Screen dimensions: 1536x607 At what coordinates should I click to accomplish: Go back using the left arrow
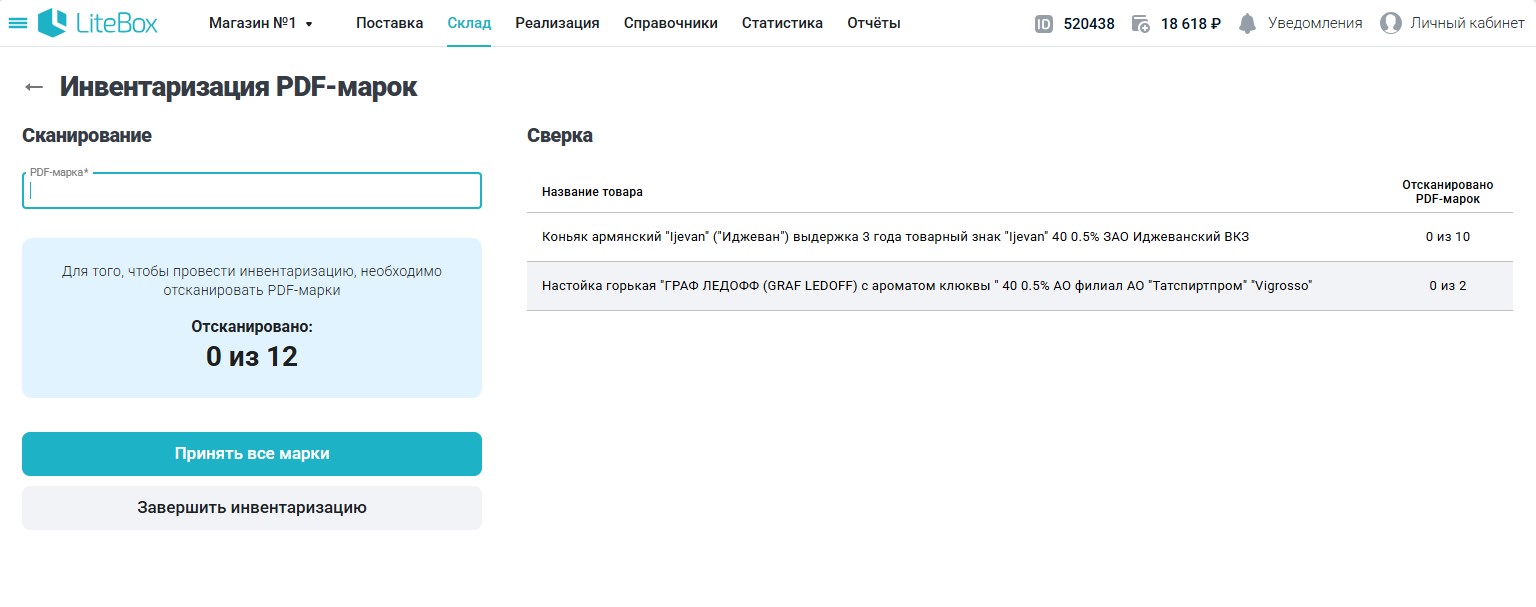click(x=34, y=87)
